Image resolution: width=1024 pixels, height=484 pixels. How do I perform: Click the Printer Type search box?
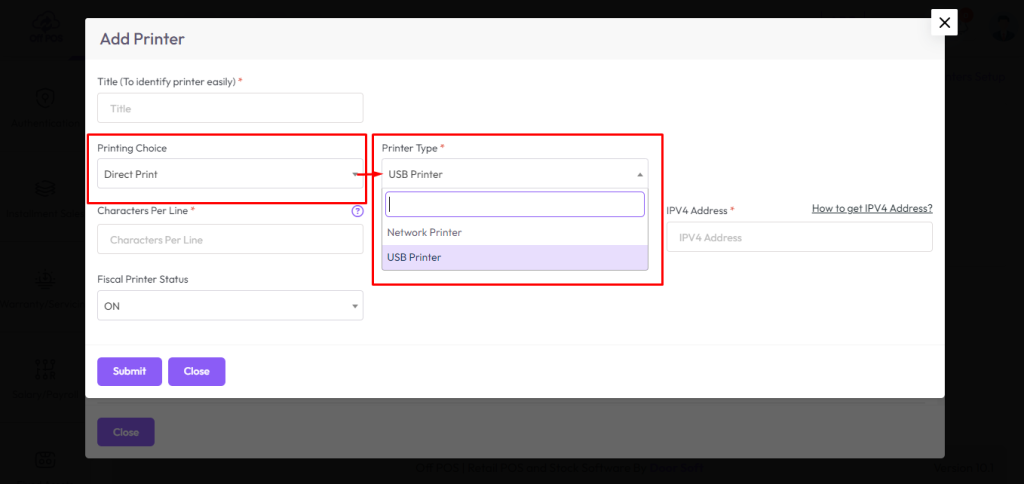tap(515, 204)
